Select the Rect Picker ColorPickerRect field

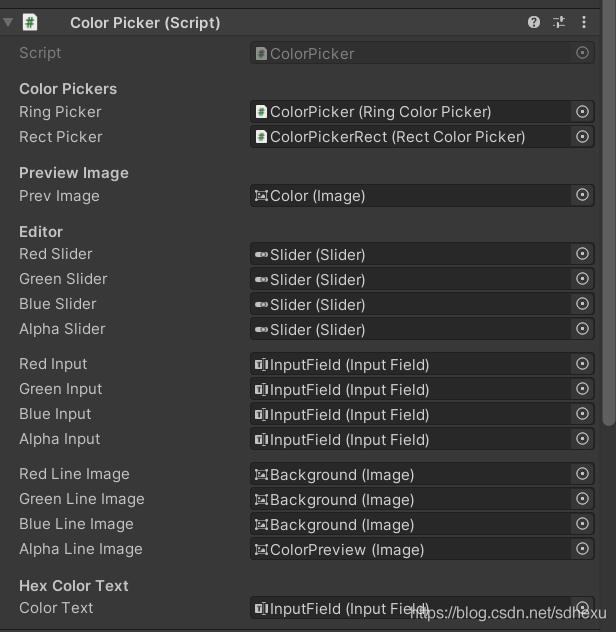[x=410, y=137]
